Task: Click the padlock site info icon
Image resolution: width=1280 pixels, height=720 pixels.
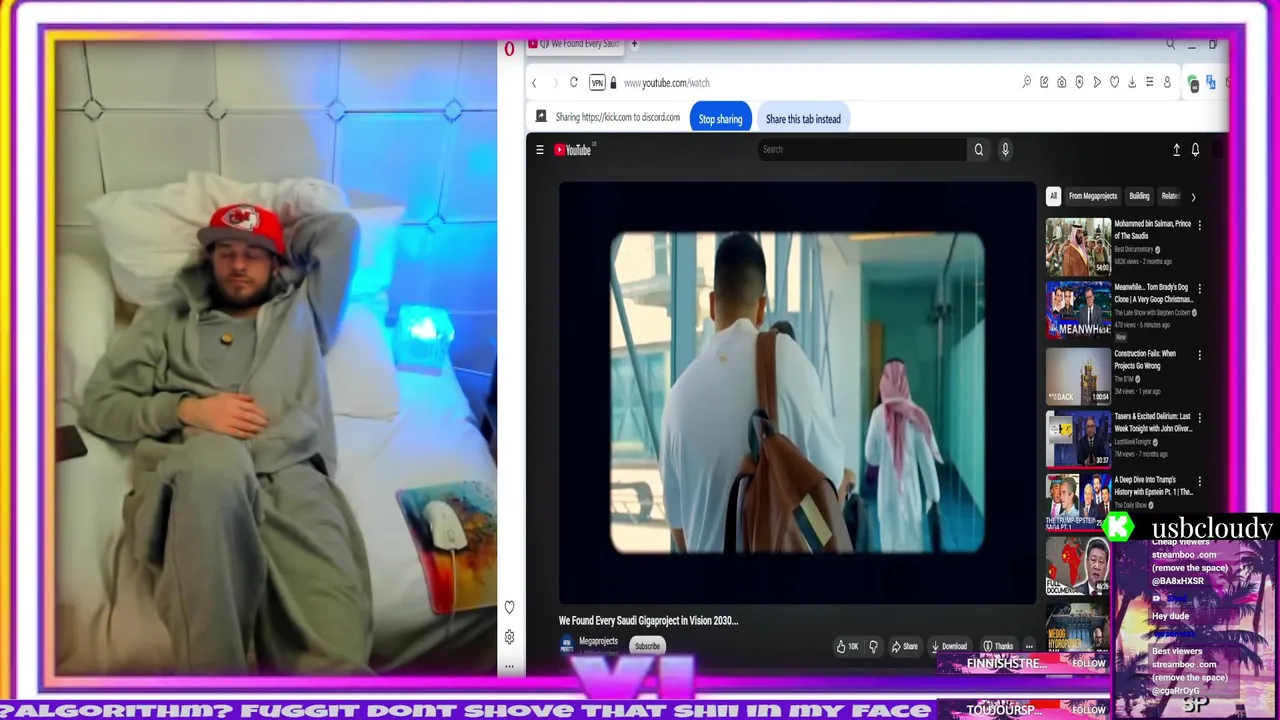Action: 613,83
